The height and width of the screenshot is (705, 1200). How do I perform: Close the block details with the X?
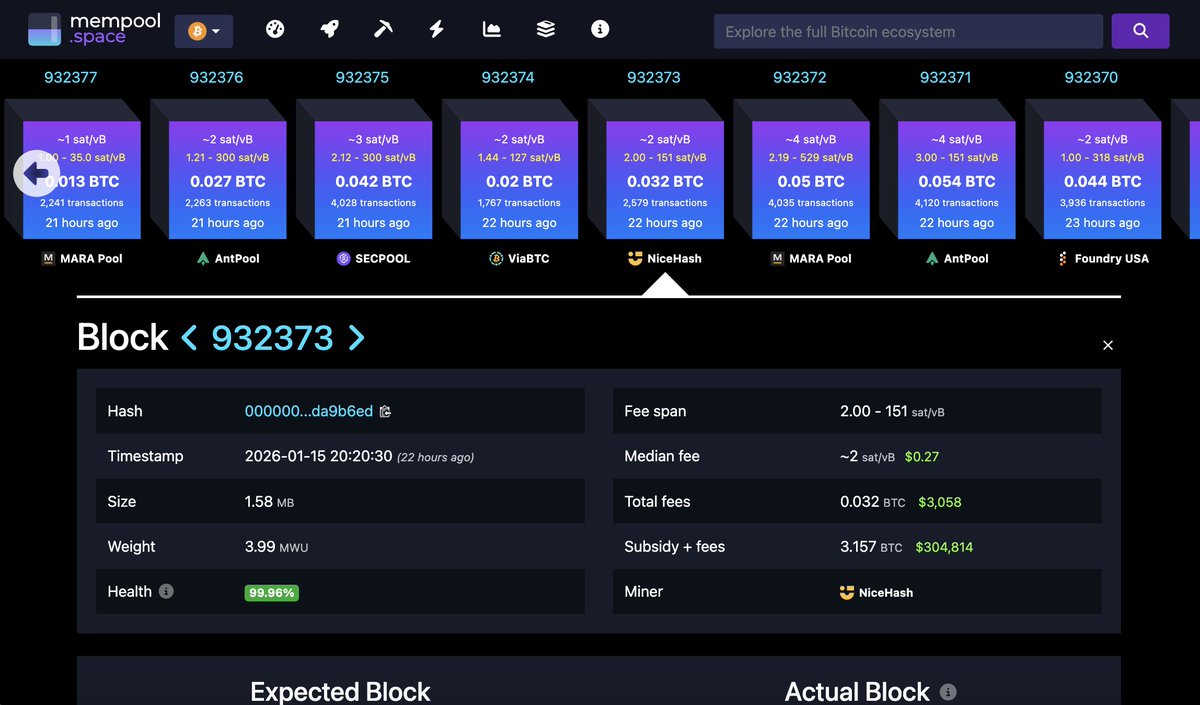[x=1107, y=345]
